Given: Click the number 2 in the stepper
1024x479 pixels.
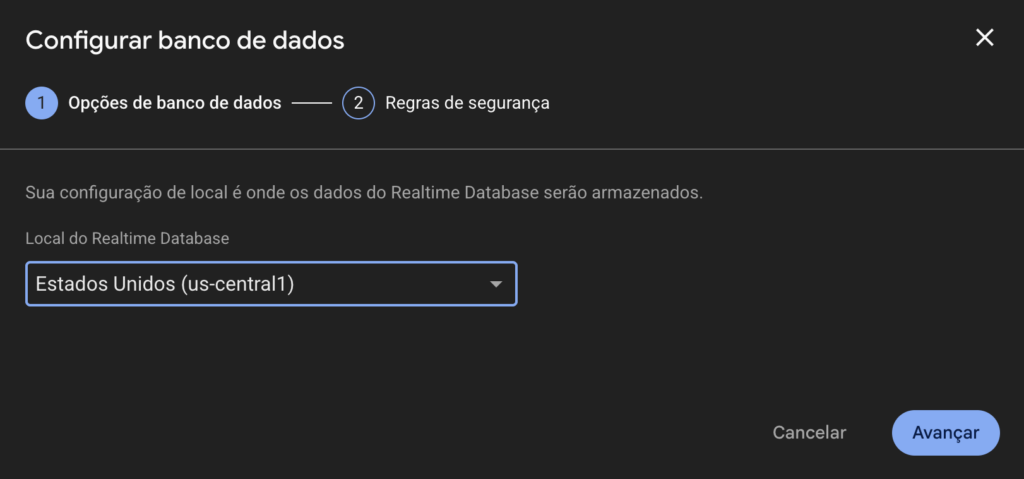Looking at the screenshot, I should (358, 103).
